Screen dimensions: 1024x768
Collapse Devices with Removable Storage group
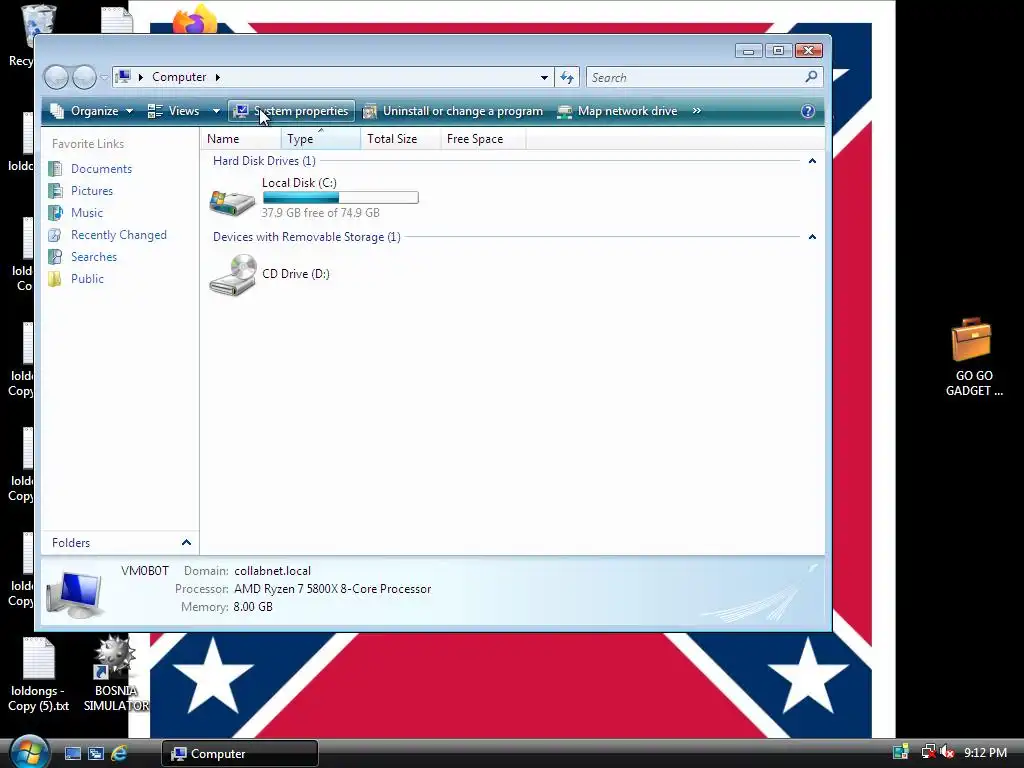812,236
